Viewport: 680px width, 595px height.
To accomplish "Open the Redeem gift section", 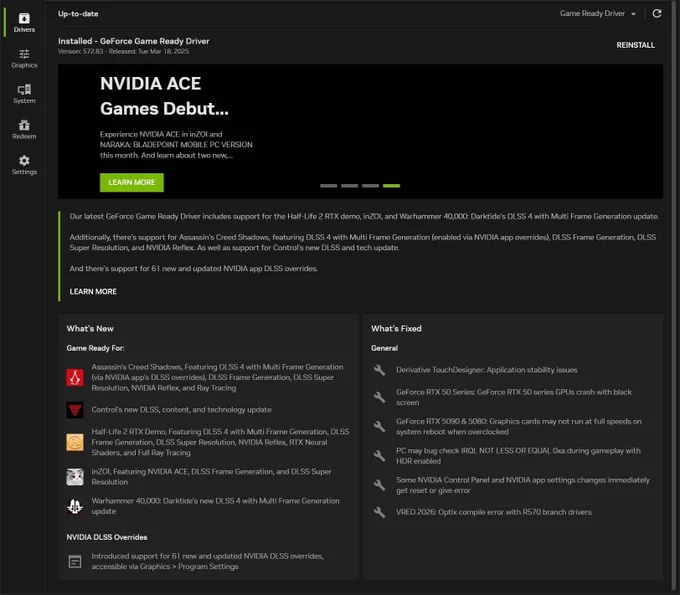I will 24,130.
